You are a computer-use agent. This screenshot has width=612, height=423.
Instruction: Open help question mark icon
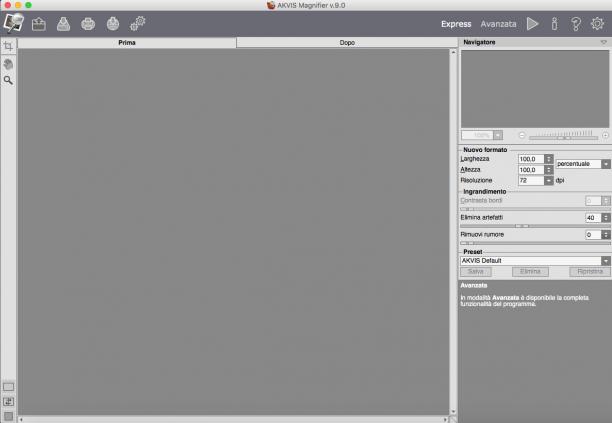pyautogui.click(x=576, y=24)
